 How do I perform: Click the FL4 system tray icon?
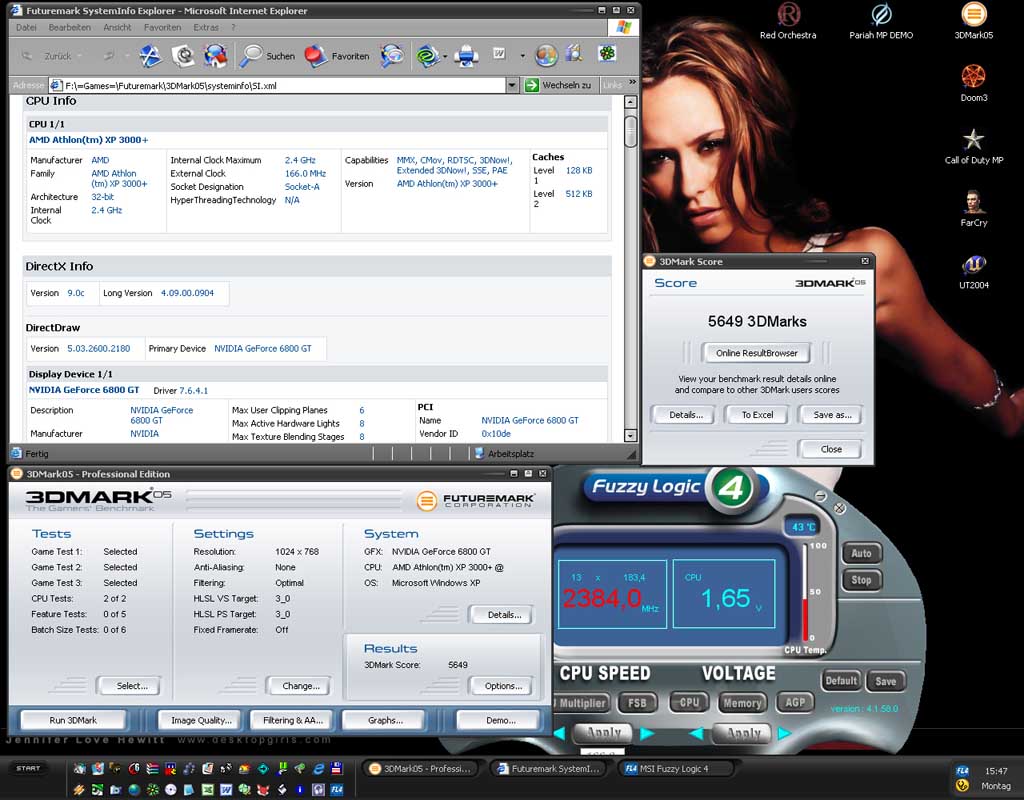point(962,771)
